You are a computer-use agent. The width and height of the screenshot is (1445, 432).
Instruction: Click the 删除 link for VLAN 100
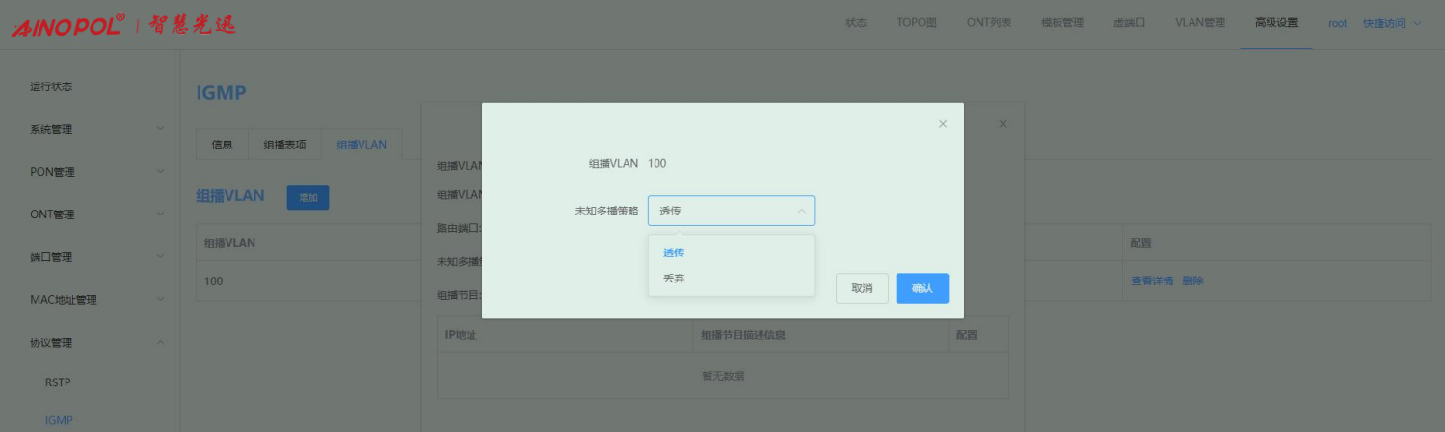(x=1193, y=281)
